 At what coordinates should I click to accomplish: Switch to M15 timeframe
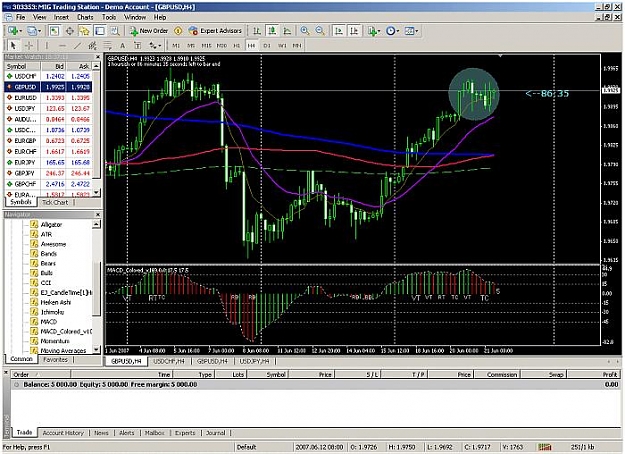(206, 45)
